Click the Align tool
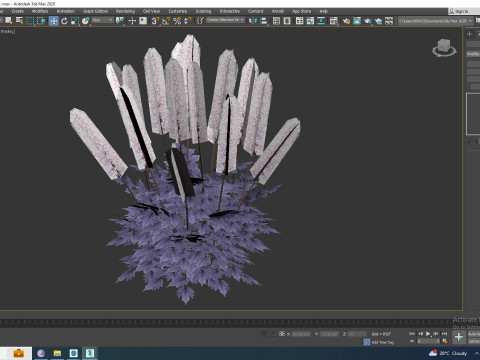Viewport: 480px width, 360px height. (x=264, y=21)
